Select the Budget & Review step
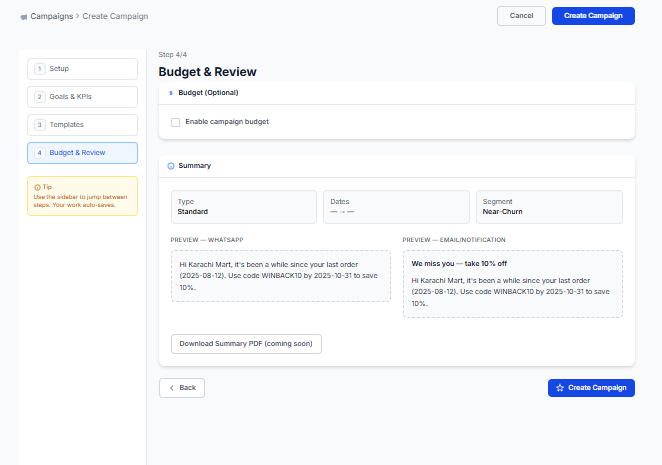The height and width of the screenshot is (465, 662). coord(82,153)
